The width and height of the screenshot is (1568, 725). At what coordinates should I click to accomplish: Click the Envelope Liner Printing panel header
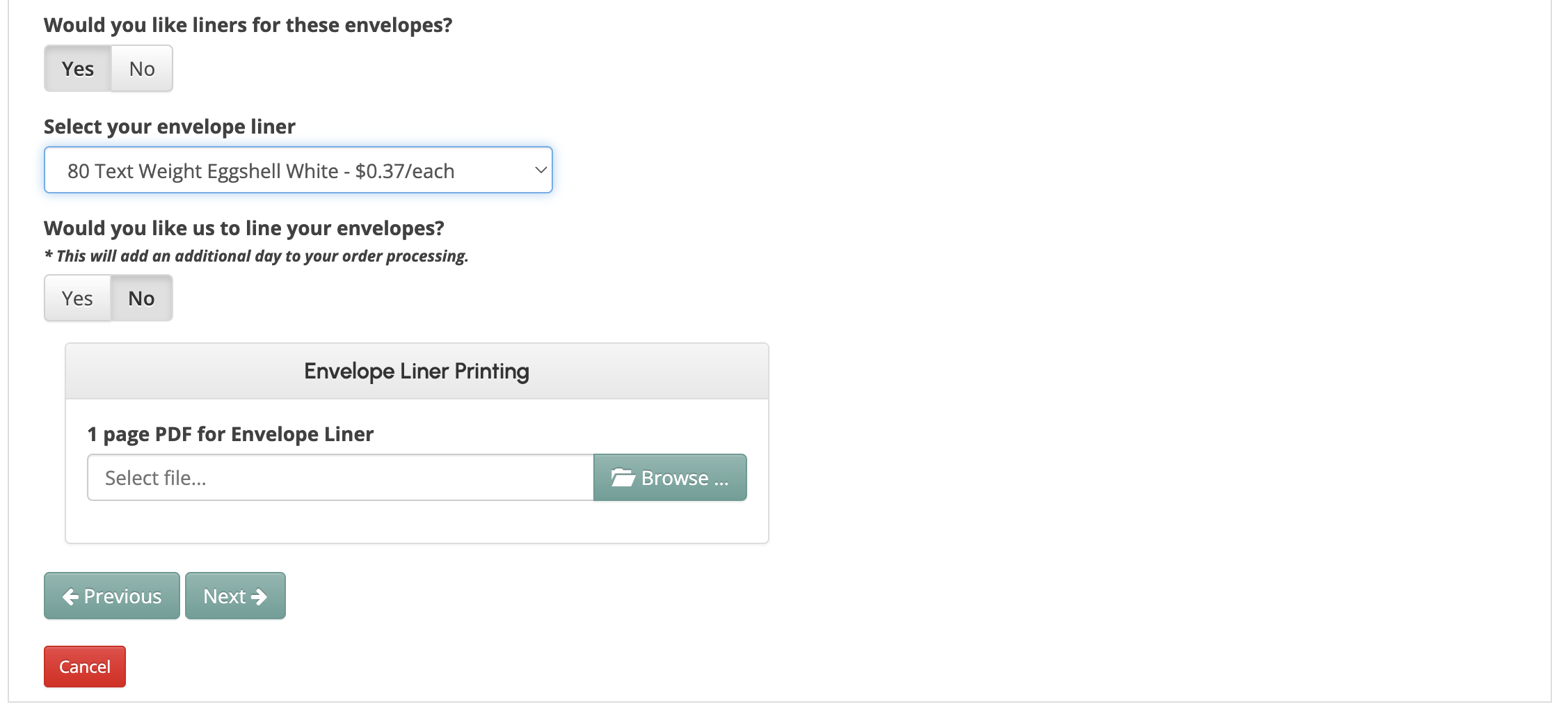pos(417,372)
